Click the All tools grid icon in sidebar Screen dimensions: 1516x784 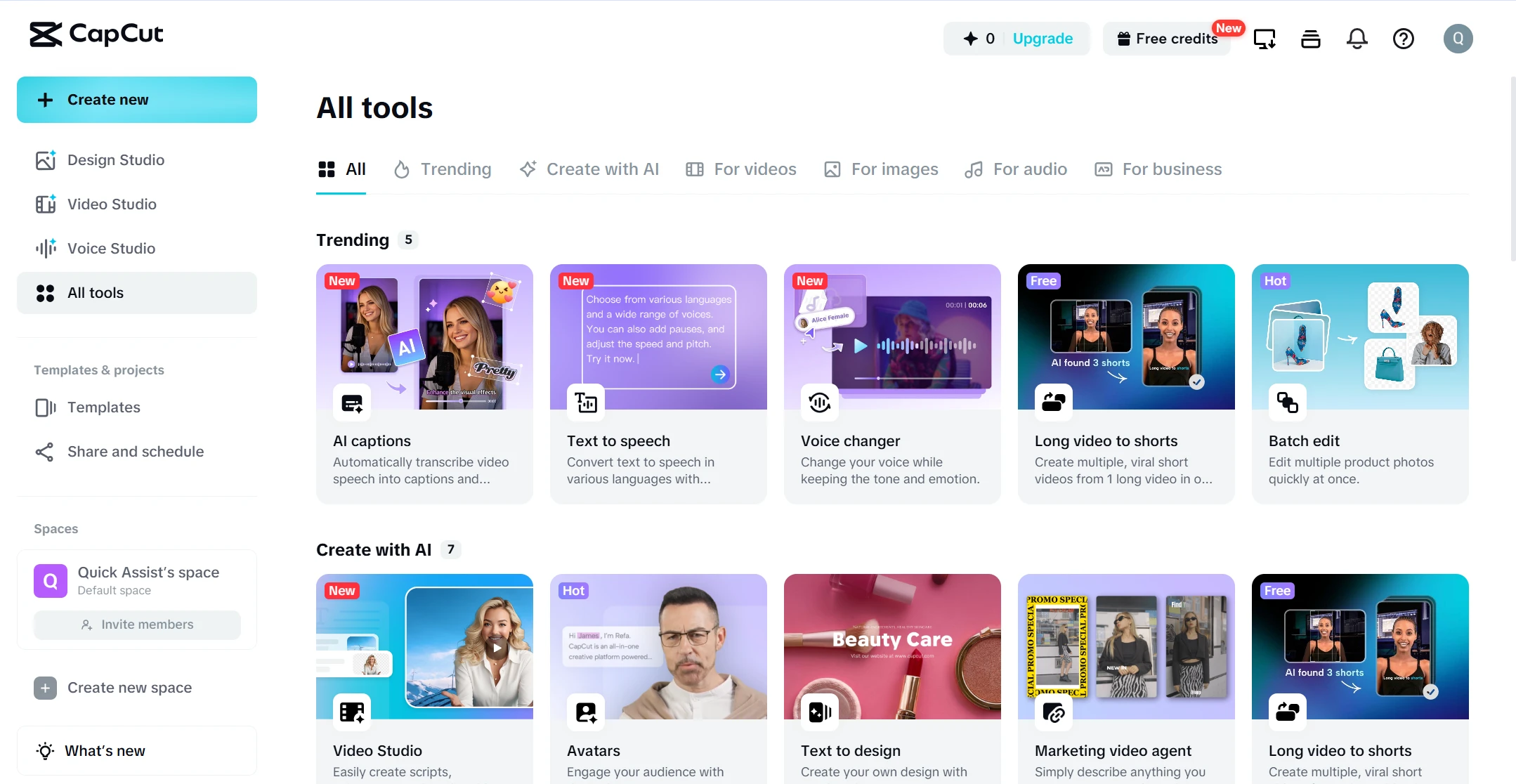tap(46, 293)
